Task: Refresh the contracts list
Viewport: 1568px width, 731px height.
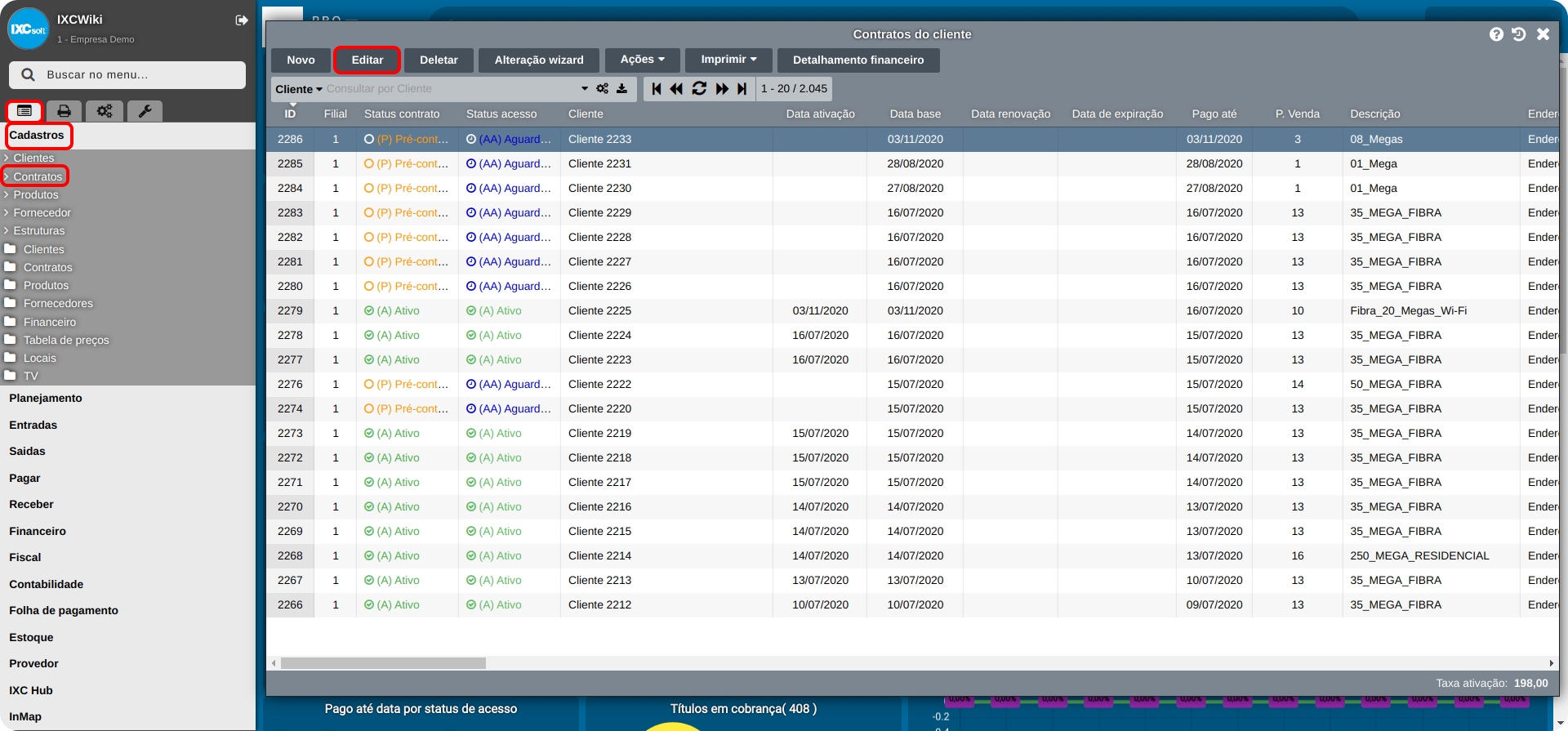Action: click(699, 89)
